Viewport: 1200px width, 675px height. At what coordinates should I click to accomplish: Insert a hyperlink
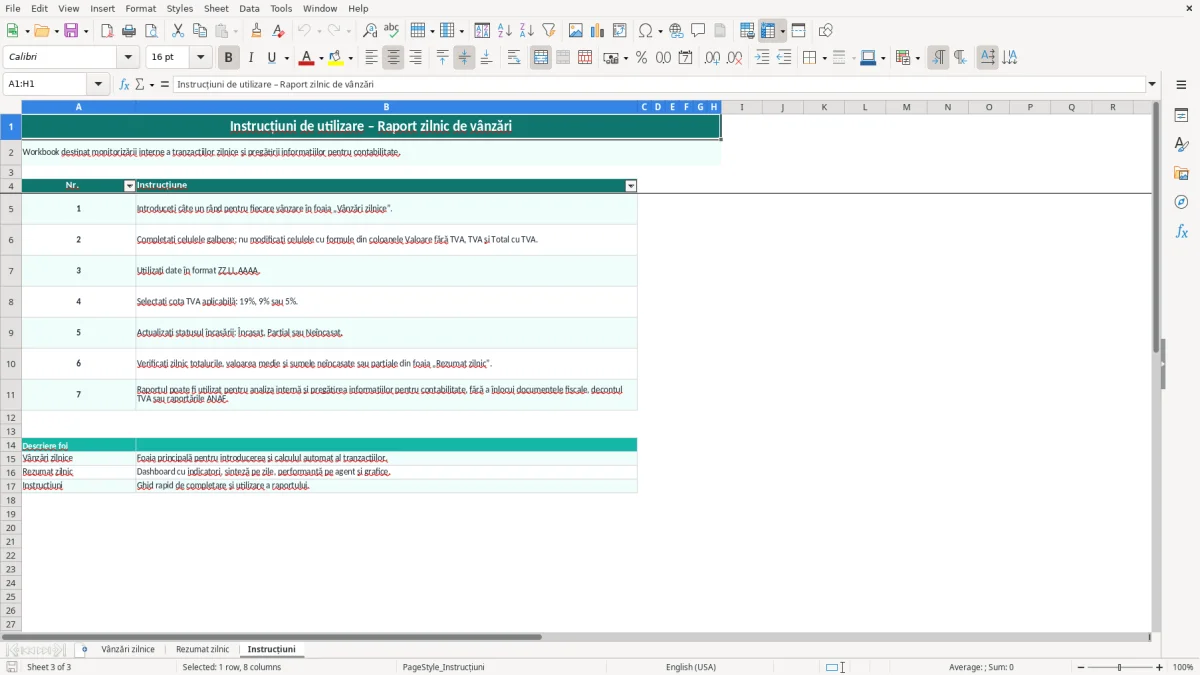676,31
